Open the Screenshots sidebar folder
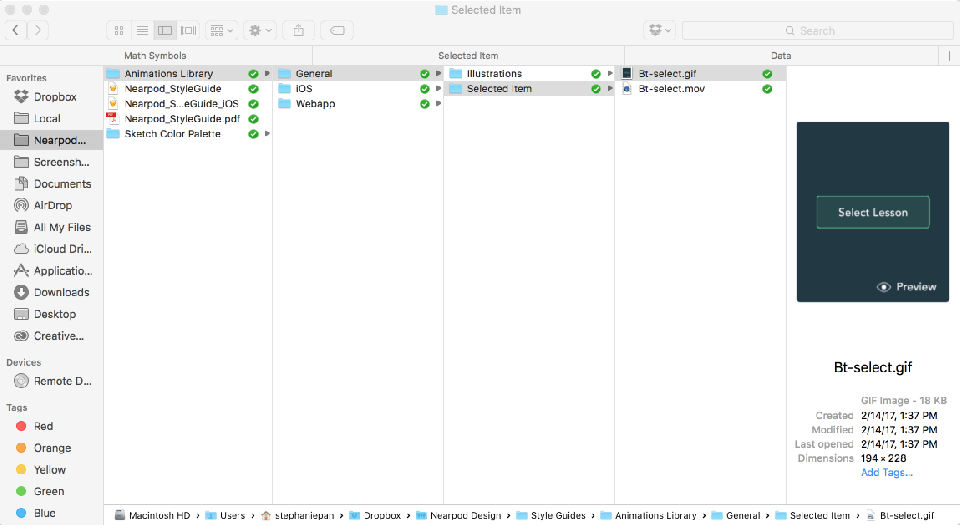The height and width of the screenshot is (525, 960). click(51, 162)
